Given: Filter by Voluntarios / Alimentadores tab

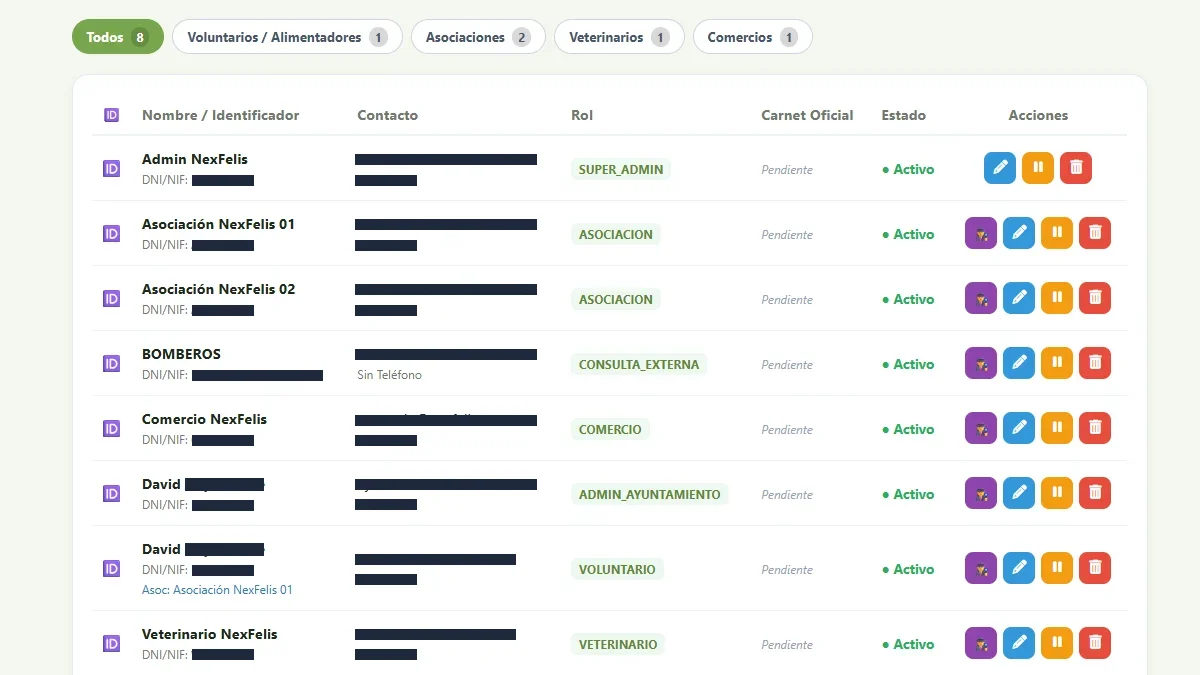Looking at the screenshot, I should (x=287, y=37).
